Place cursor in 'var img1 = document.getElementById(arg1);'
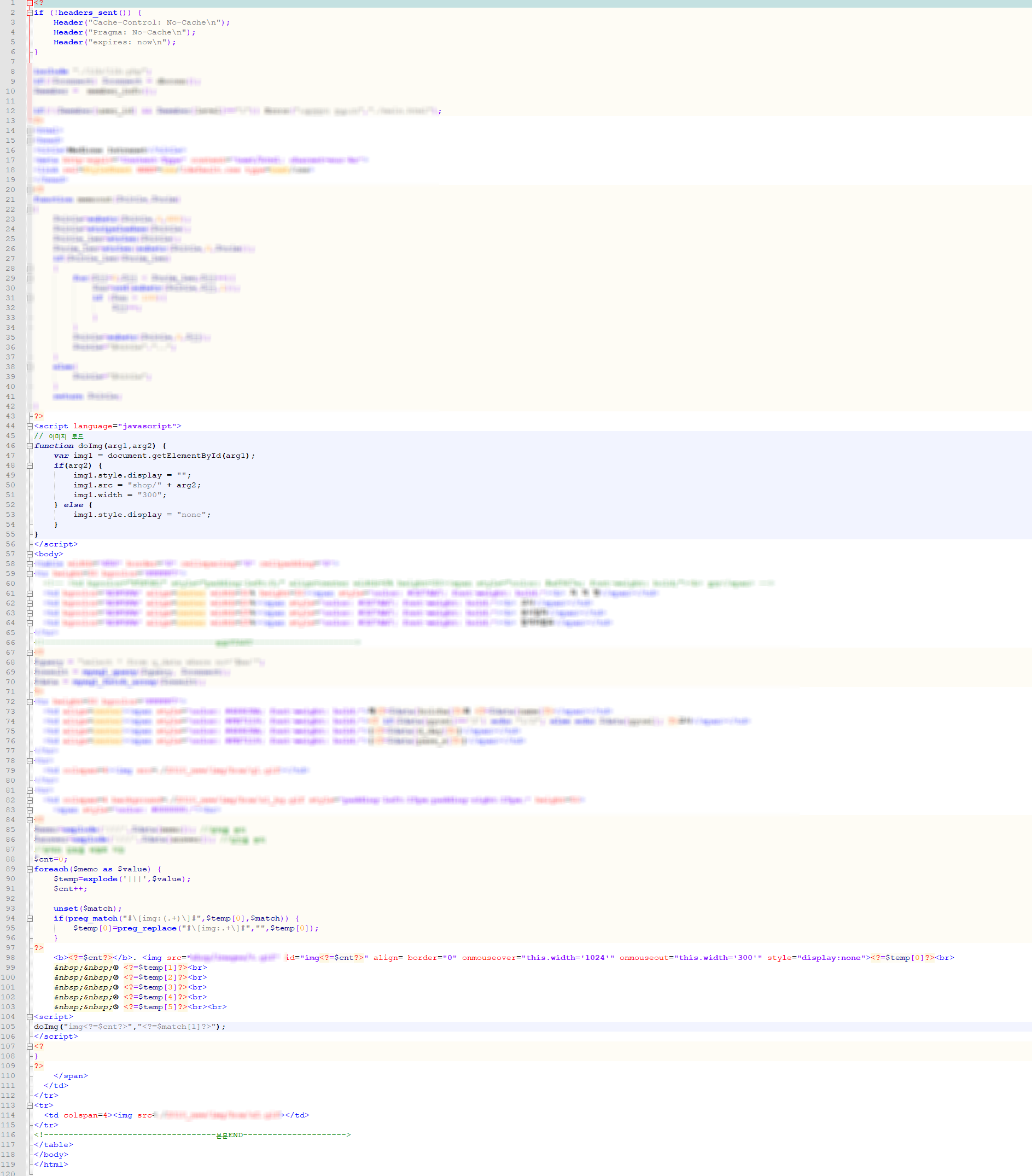 [154, 456]
